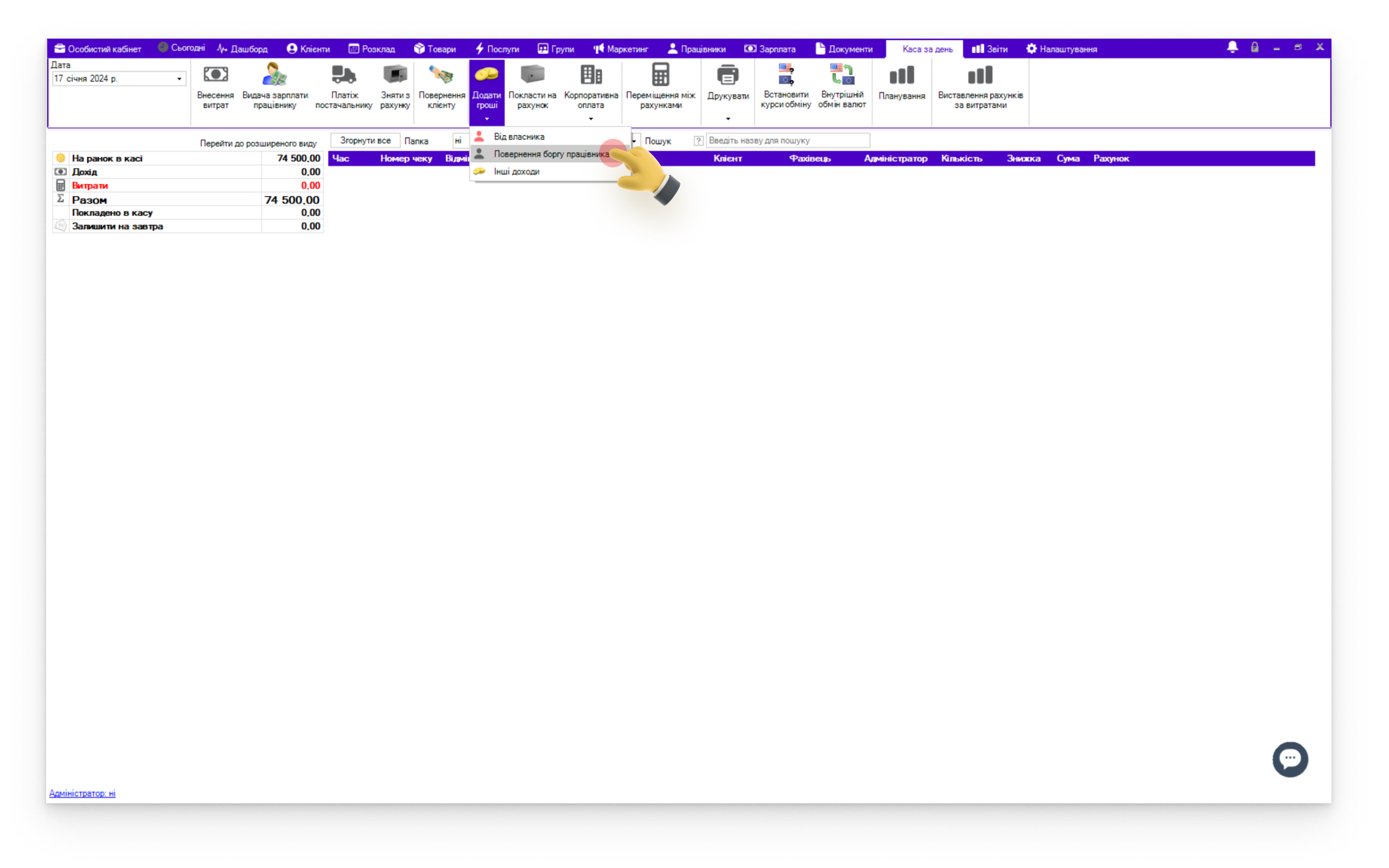Open the notifications bell
The width and height of the screenshot is (1389, 868).
click(1232, 48)
